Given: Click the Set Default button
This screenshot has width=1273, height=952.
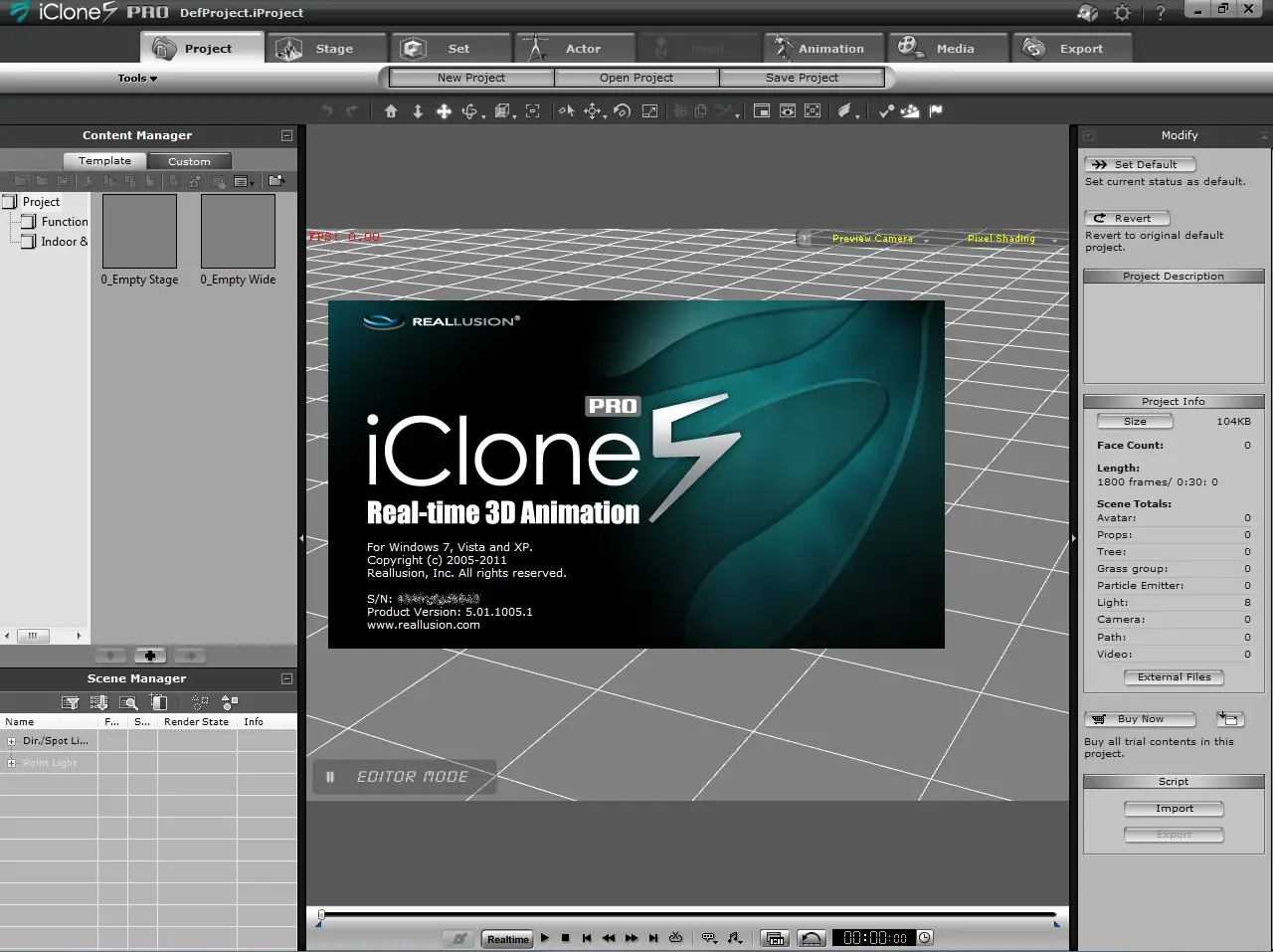Looking at the screenshot, I should point(1140,164).
